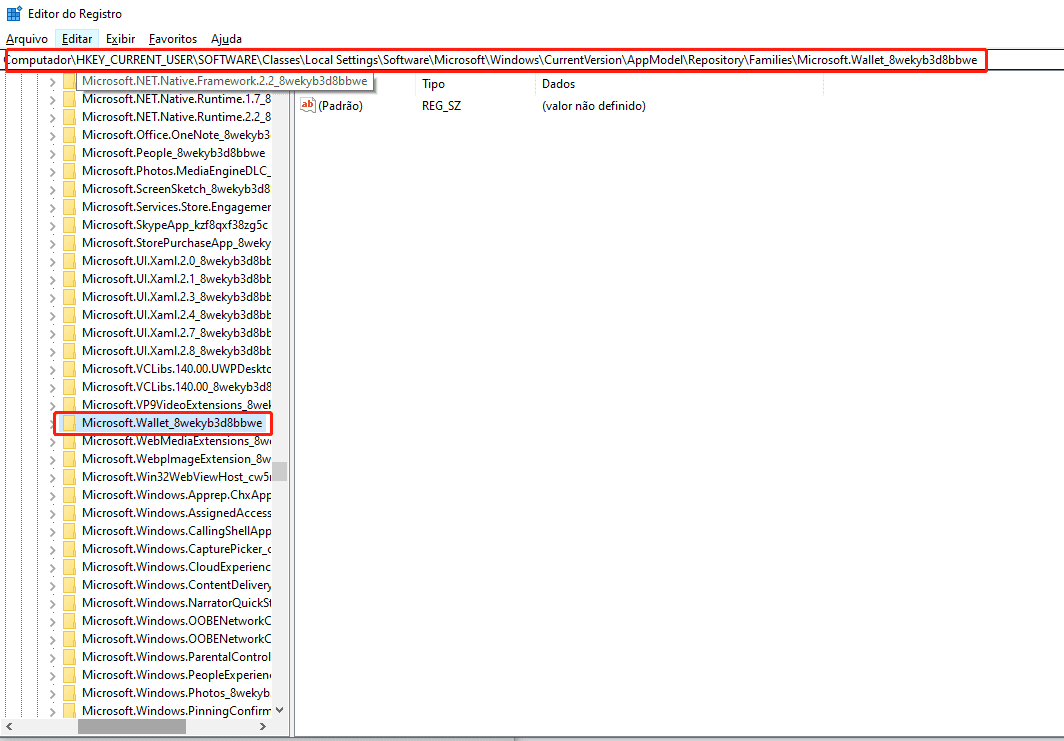
Task: Click folder icon of Microsoft.UI.Xaml.2.0
Action: pos(69,261)
